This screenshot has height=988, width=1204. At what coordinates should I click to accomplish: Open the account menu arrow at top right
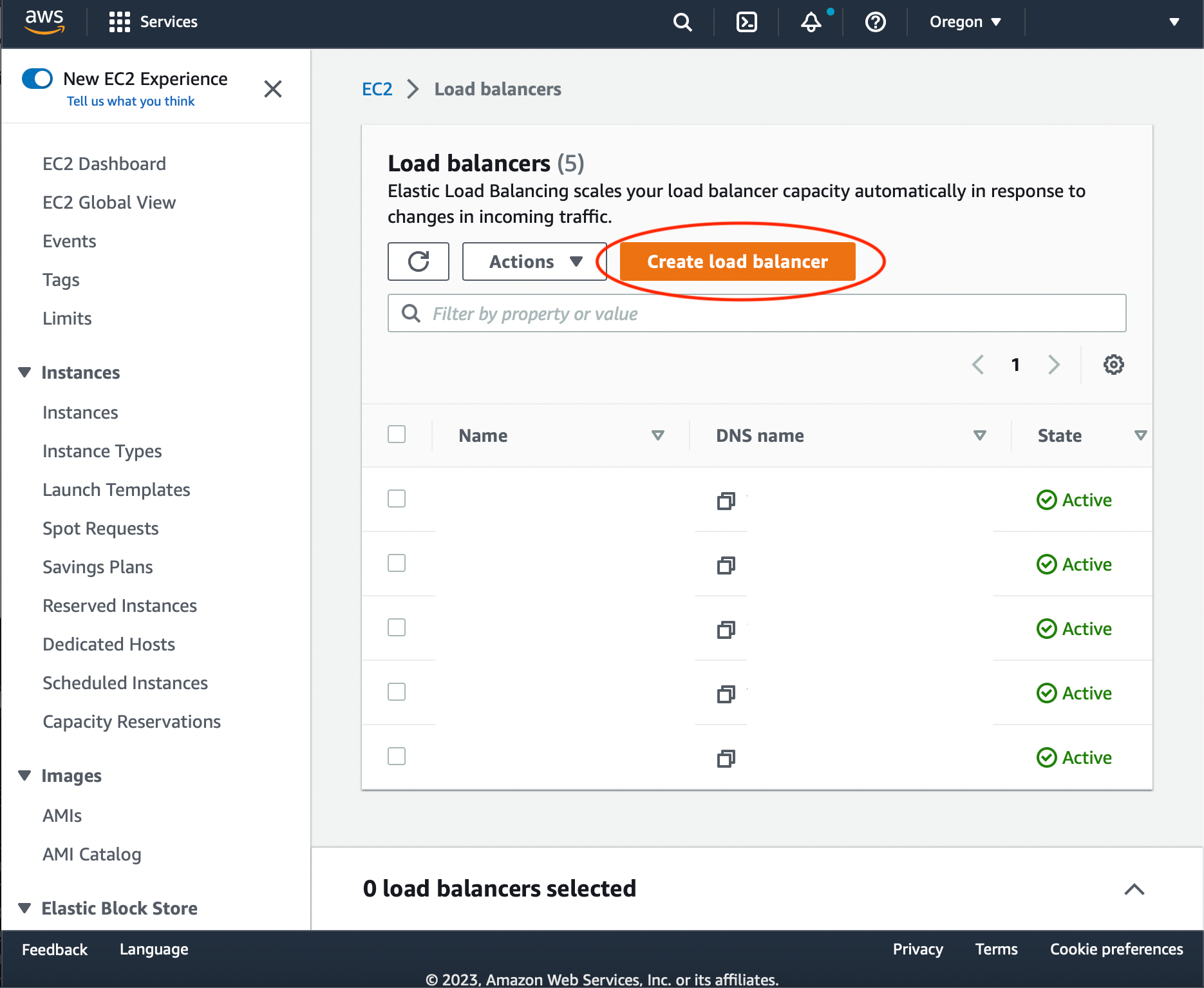[1174, 22]
